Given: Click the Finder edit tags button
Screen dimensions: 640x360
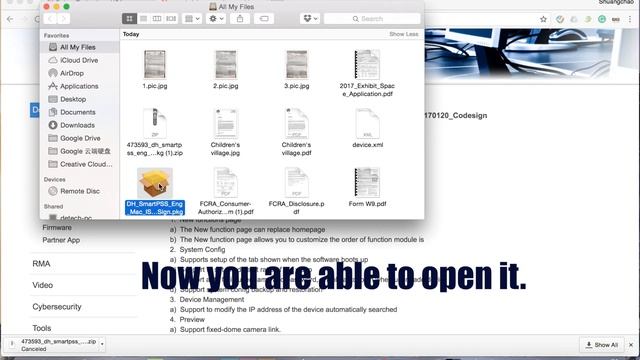Looking at the screenshot, I should point(264,19).
